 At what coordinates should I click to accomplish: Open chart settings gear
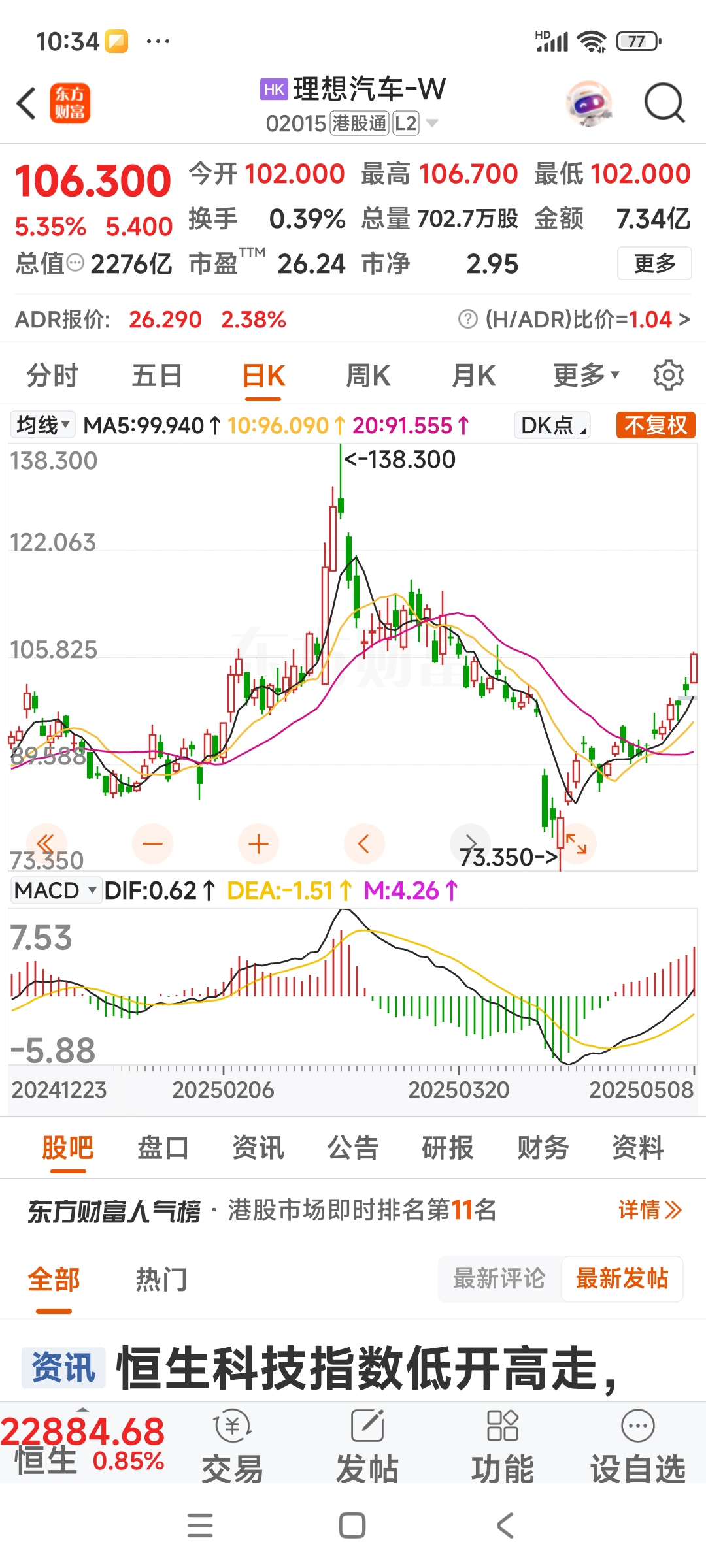point(668,375)
